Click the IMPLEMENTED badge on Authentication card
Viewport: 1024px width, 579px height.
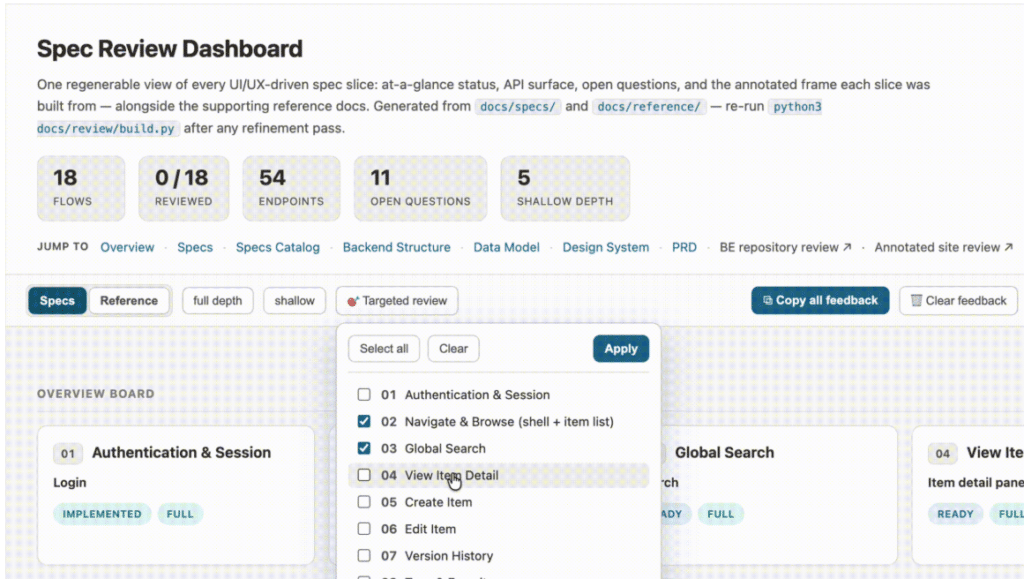pos(102,514)
